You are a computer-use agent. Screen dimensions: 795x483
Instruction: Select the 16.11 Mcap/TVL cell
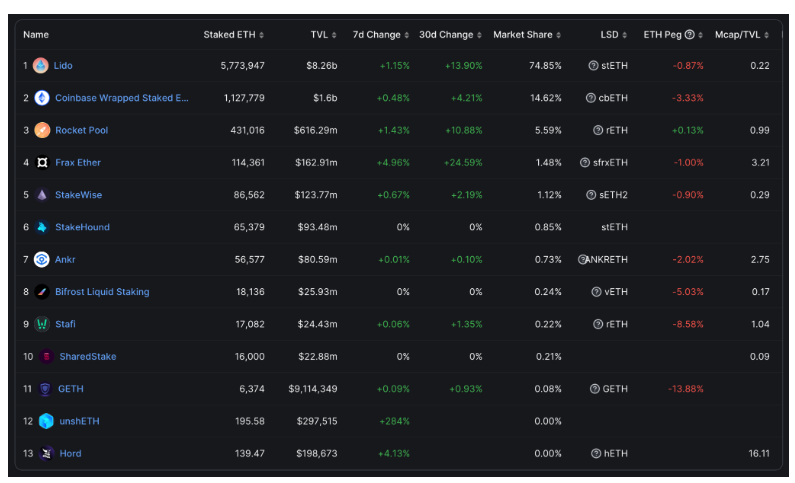point(759,453)
